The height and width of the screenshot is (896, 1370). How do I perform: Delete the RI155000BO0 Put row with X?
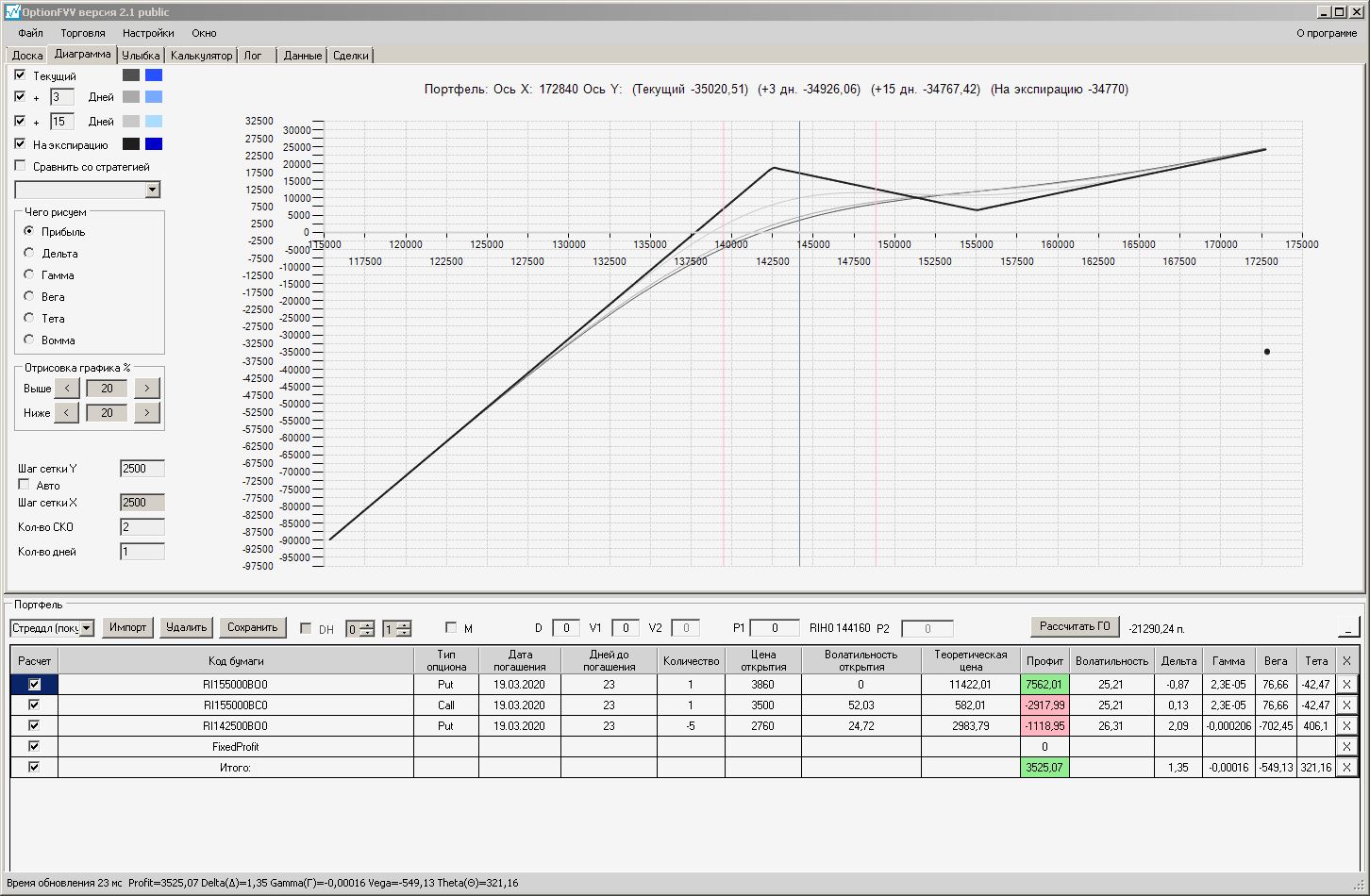pyautogui.click(x=1346, y=685)
